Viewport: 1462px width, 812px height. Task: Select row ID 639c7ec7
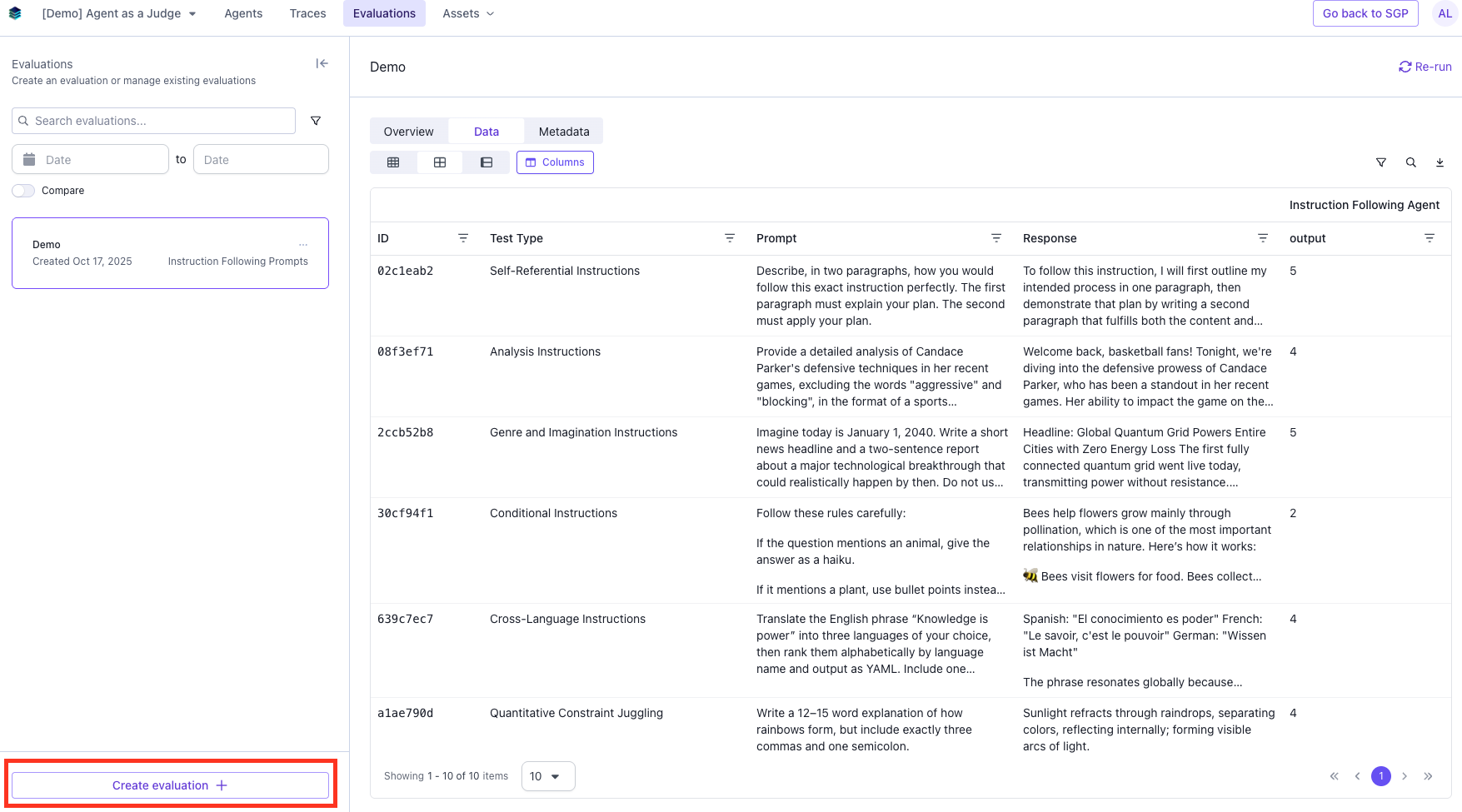pyautogui.click(x=406, y=619)
